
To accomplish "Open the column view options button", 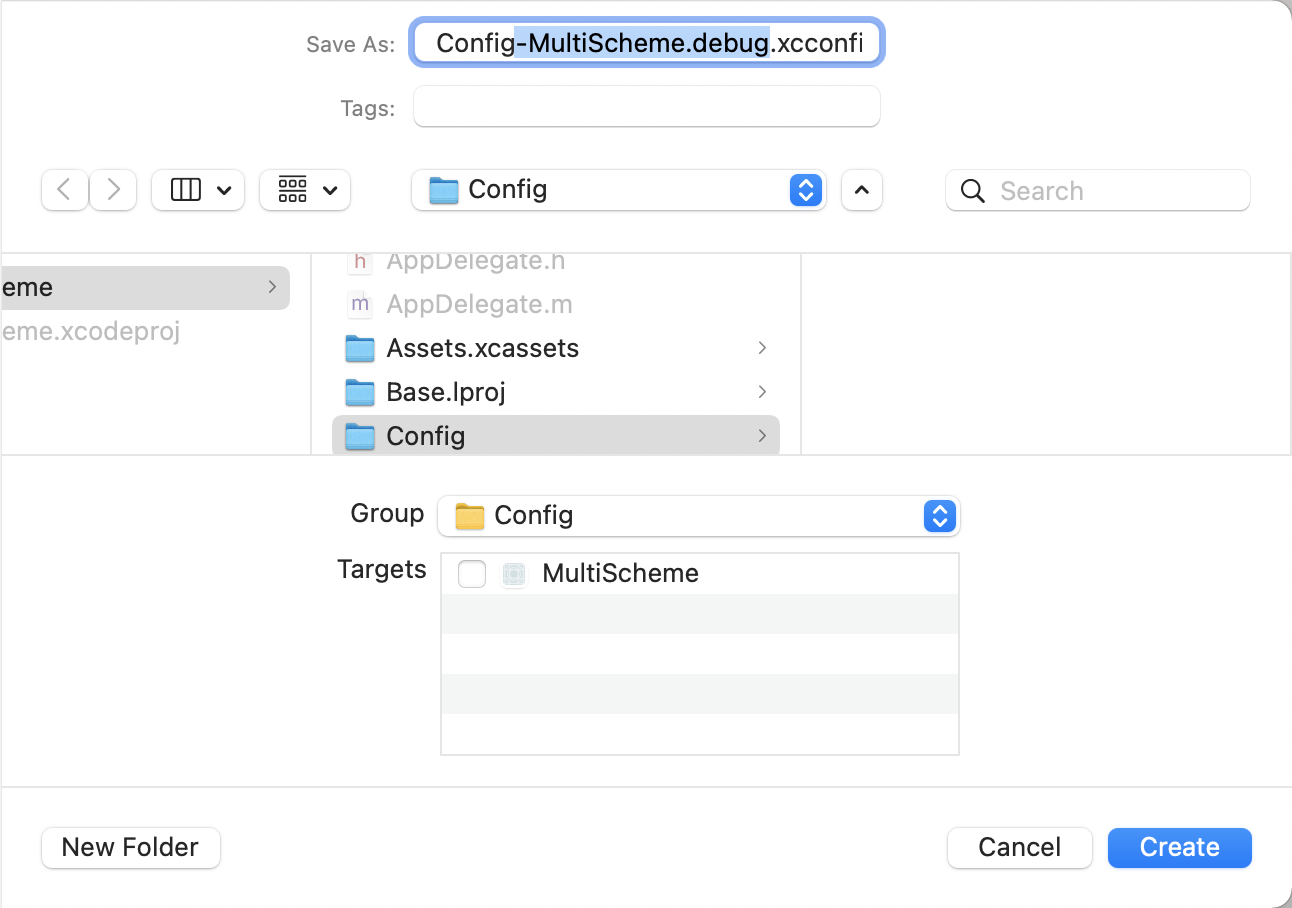I will (198, 190).
